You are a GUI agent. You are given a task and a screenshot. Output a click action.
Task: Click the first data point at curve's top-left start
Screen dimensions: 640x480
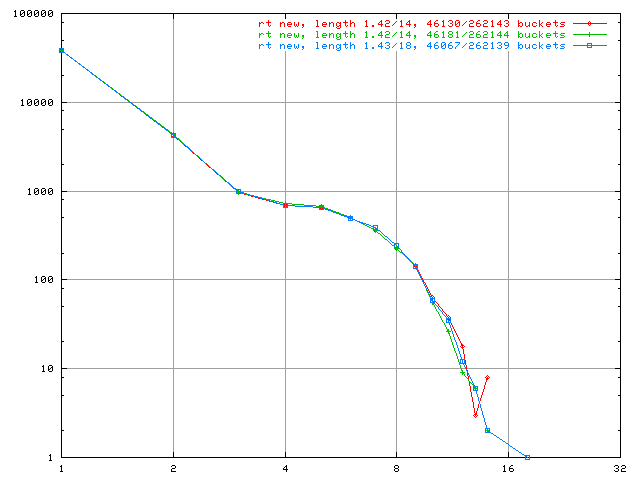[x=62, y=51]
